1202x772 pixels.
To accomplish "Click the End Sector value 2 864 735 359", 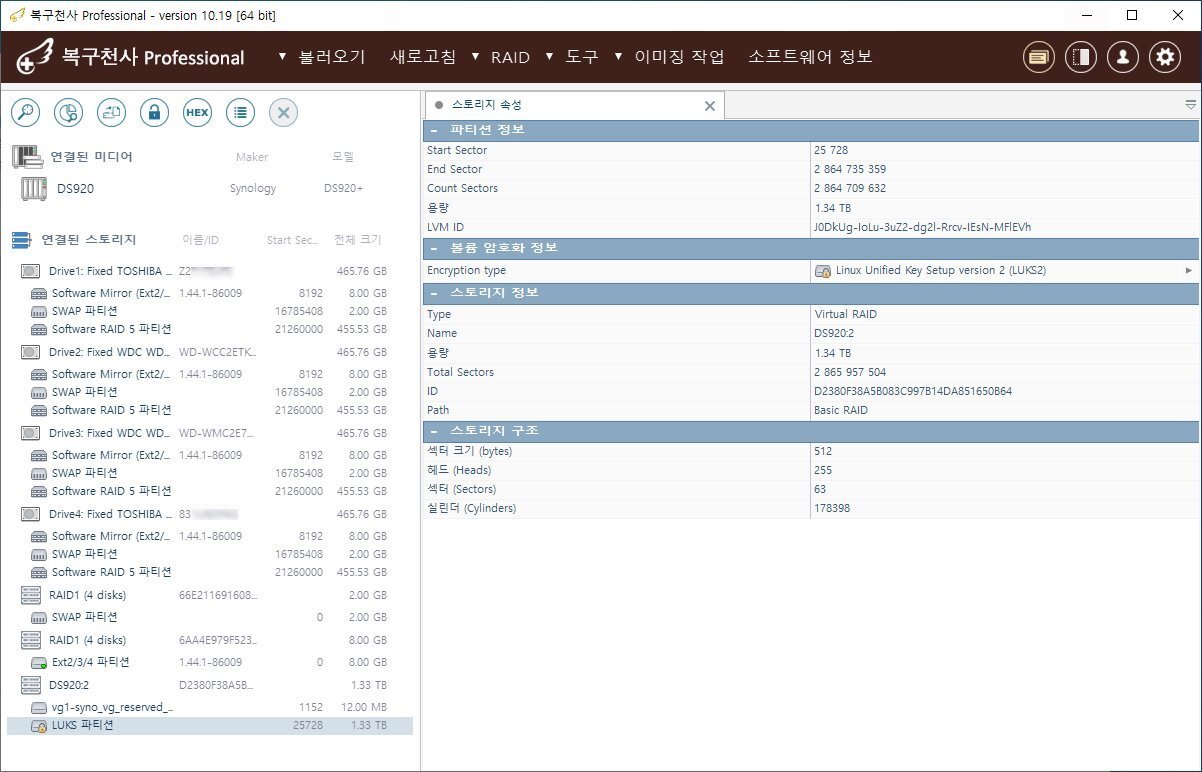I will 850,169.
